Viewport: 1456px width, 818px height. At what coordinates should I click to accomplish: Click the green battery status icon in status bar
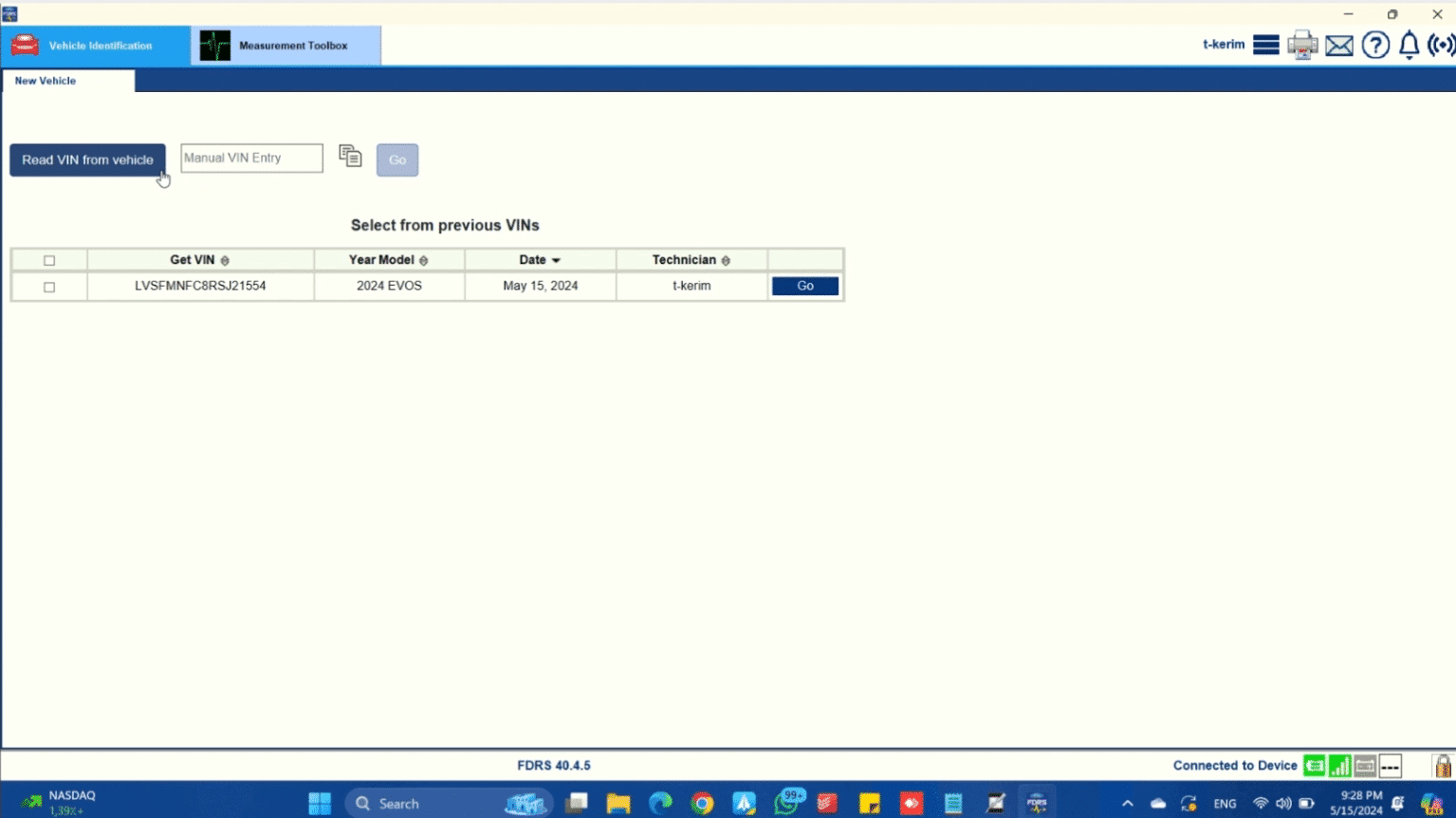(1315, 766)
